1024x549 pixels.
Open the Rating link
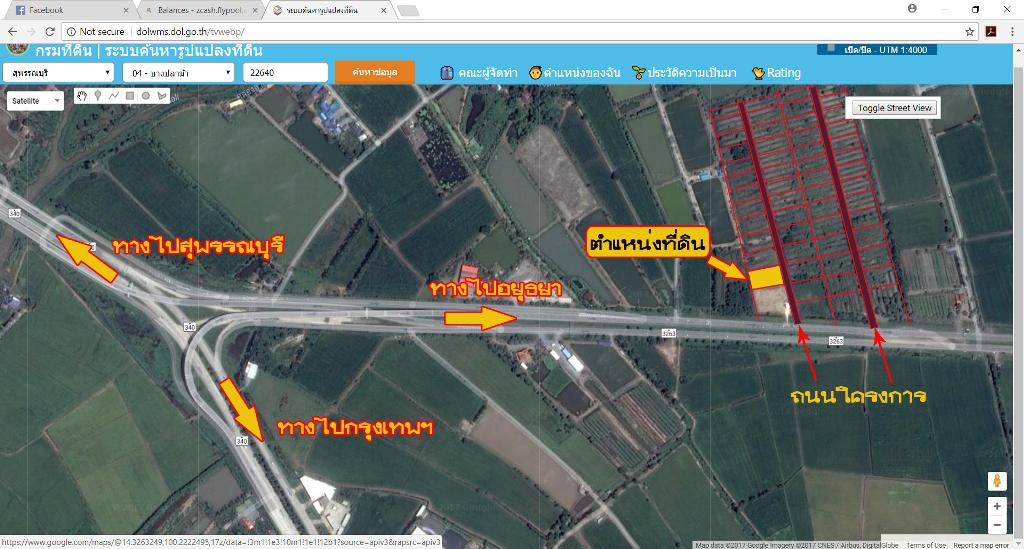click(x=784, y=72)
